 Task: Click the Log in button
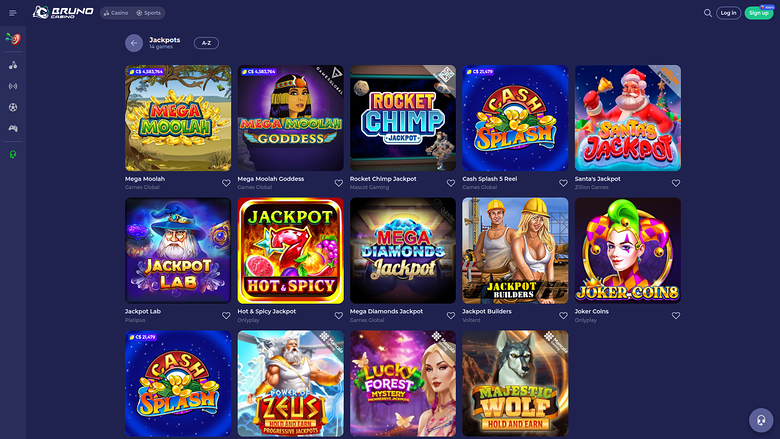pyautogui.click(x=728, y=13)
